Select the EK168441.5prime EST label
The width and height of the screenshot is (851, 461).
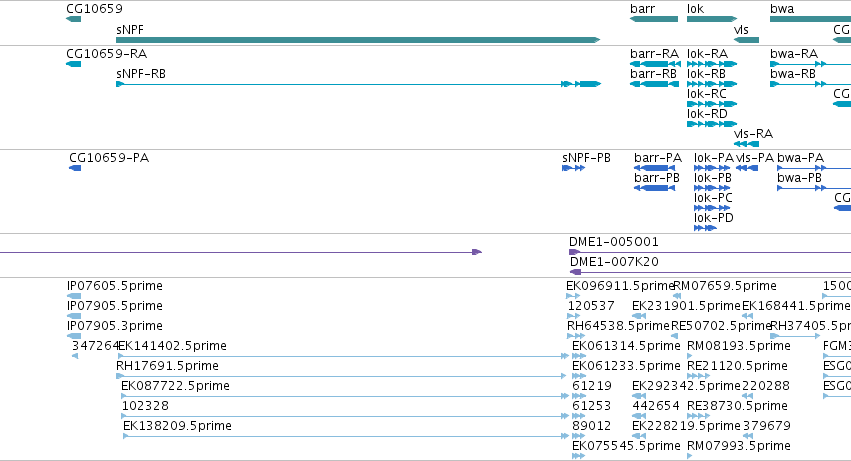coord(796,306)
